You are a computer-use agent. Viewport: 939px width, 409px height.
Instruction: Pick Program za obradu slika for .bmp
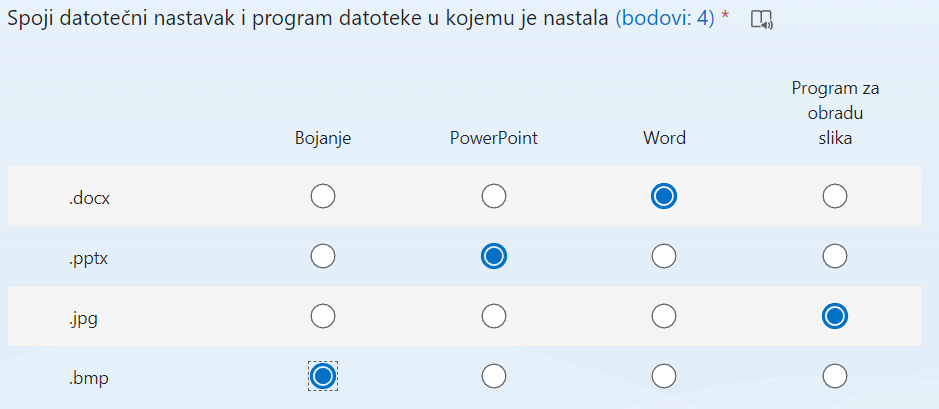(835, 376)
